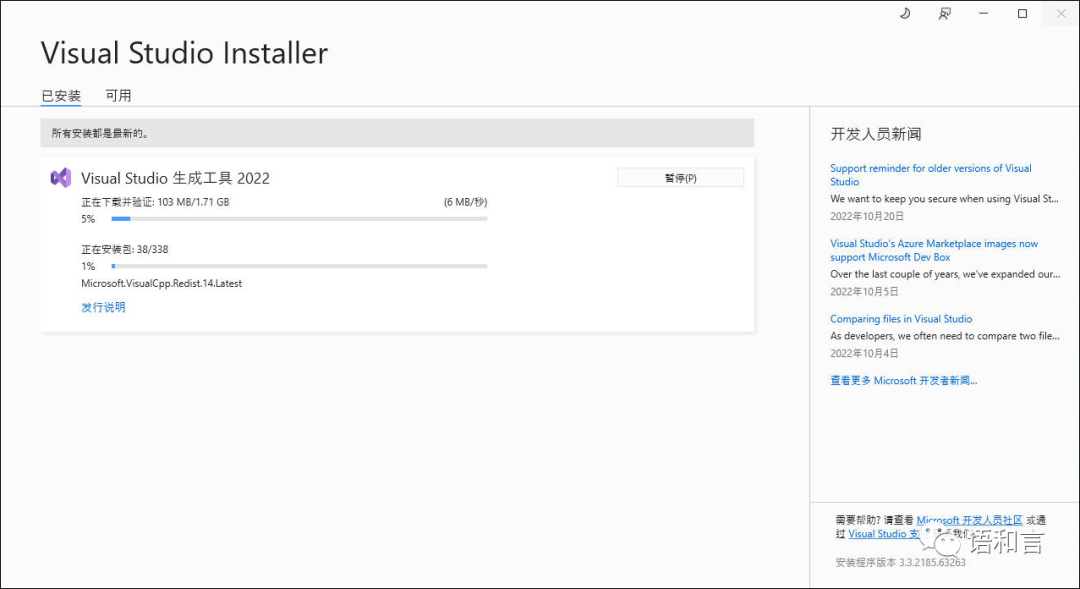Pause installation with 暂停(P) button
Image resolution: width=1080 pixels, height=589 pixels.
pyautogui.click(x=681, y=178)
